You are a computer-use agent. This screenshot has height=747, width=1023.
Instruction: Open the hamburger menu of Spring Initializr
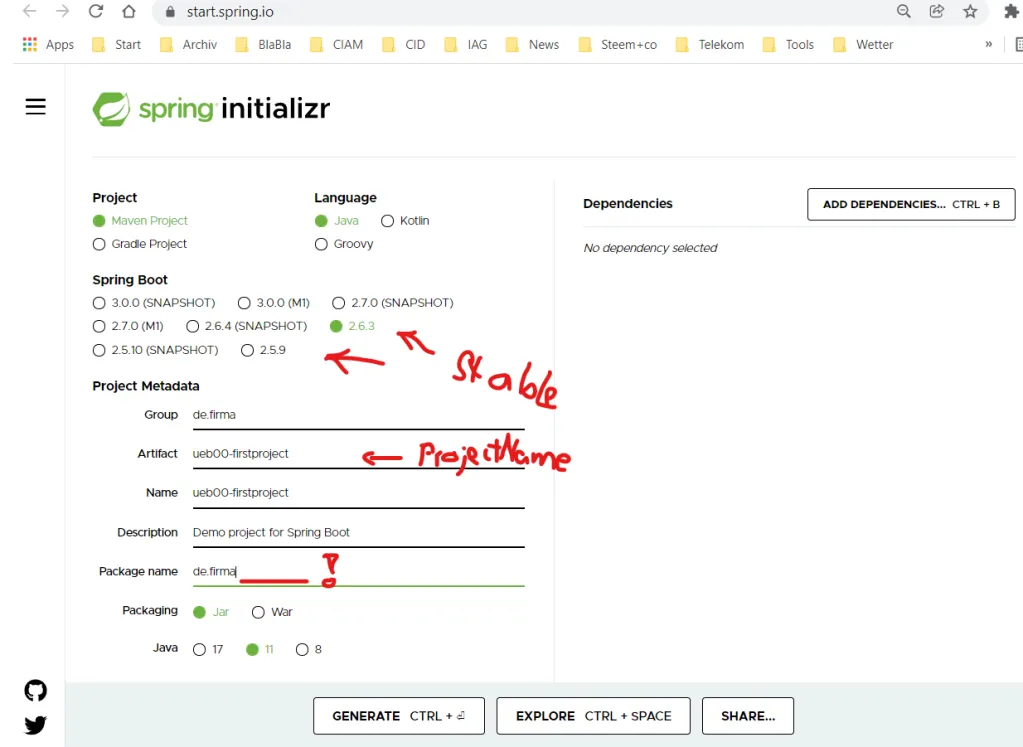[36, 106]
